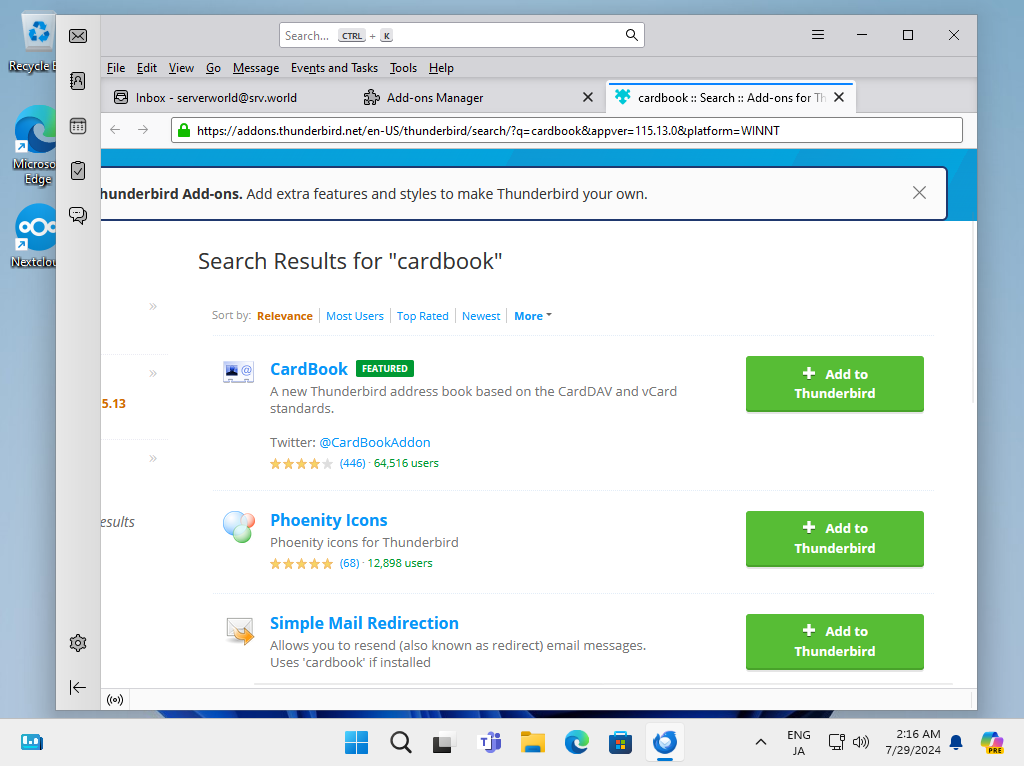Dismiss the Thunderbird Add-ons welcome banner
Screen dimensions: 1024x766
click(919, 193)
